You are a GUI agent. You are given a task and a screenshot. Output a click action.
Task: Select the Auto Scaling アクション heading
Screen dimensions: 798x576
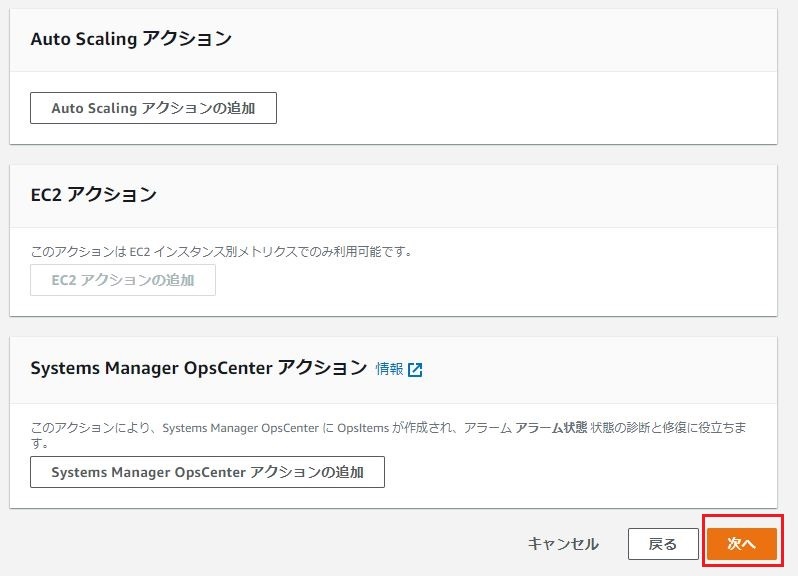131,39
